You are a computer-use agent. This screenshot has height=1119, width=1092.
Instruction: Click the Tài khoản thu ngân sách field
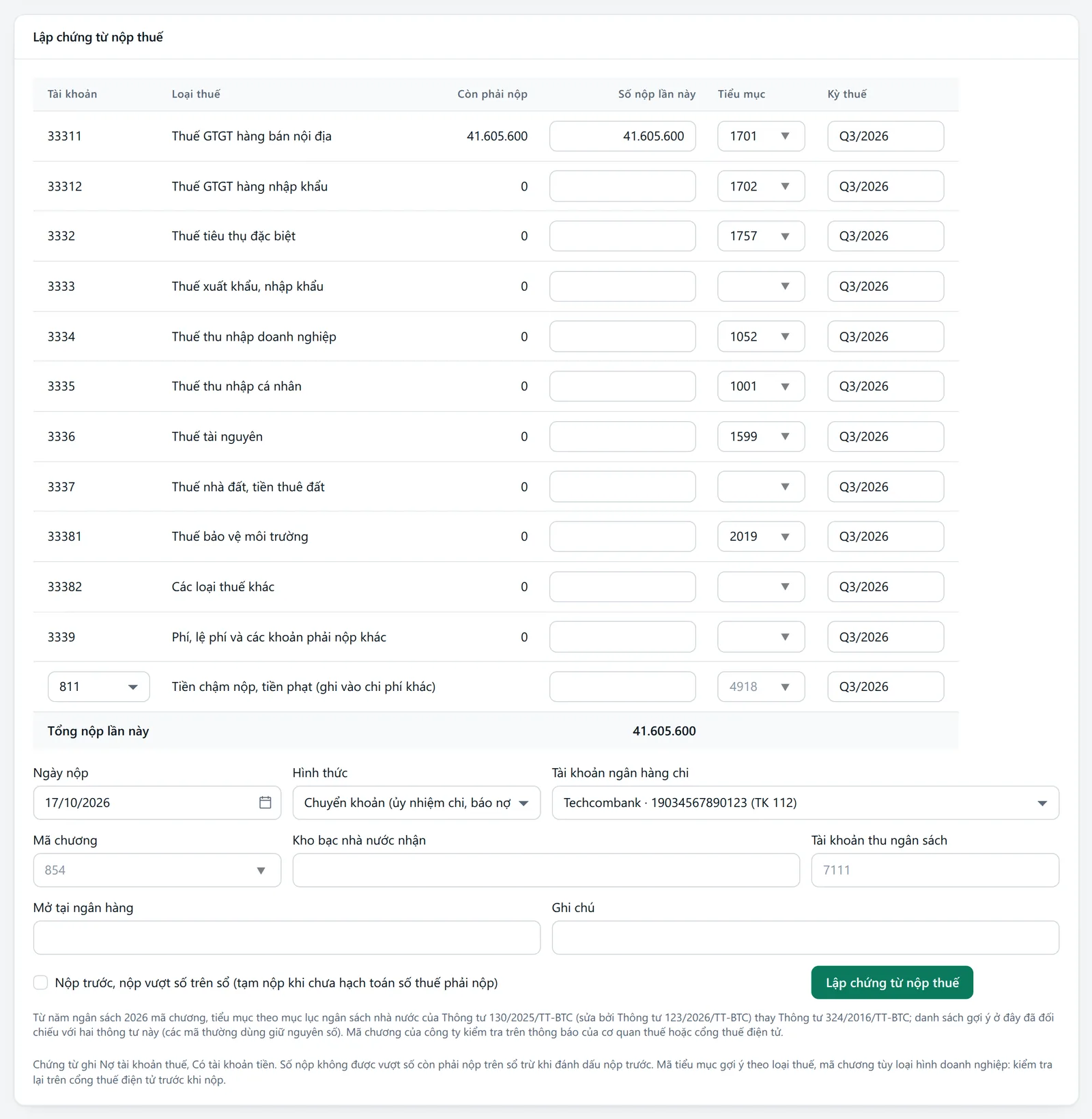pyautogui.click(x=935, y=870)
